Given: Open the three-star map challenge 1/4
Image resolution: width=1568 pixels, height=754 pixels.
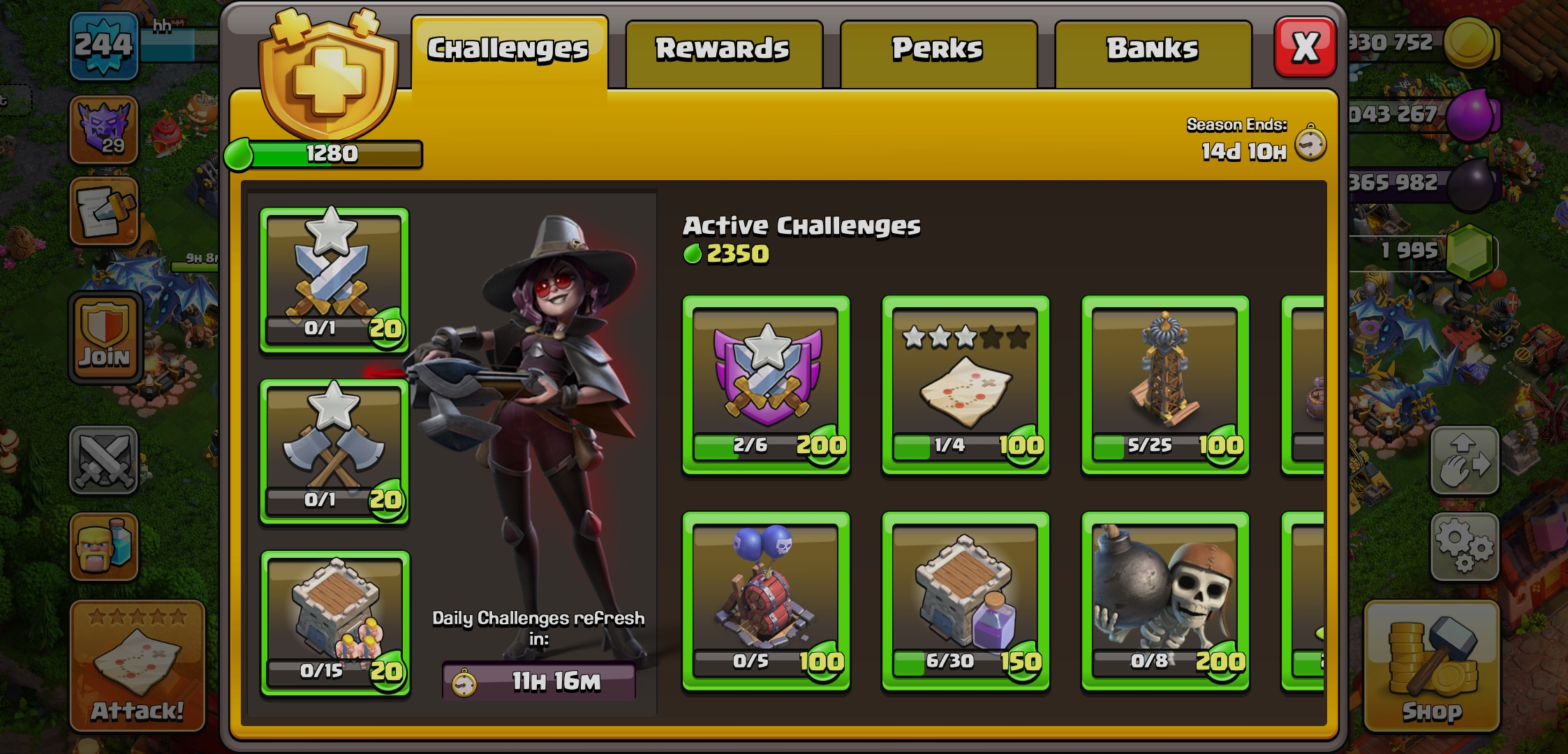Looking at the screenshot, I should [x=966, y=385].
